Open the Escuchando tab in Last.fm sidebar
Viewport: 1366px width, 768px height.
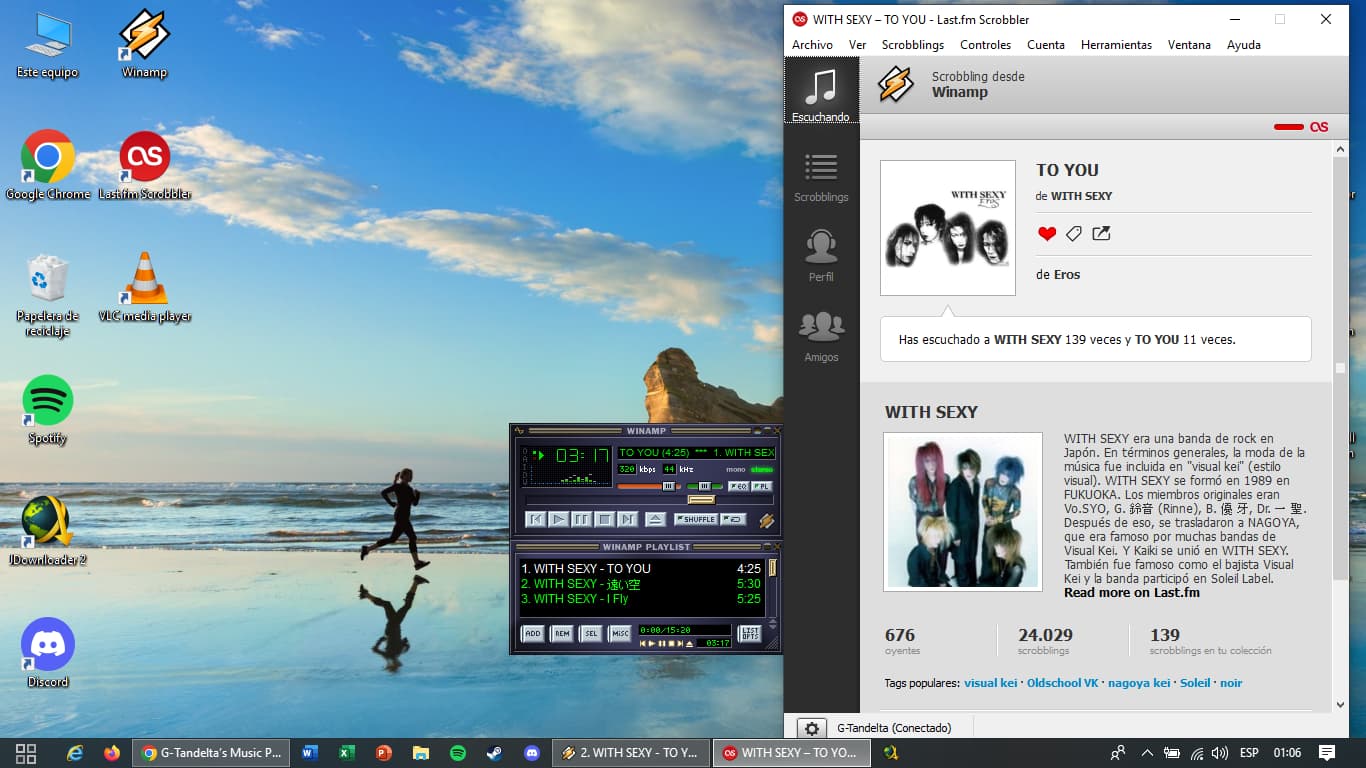tap(821, 91)
